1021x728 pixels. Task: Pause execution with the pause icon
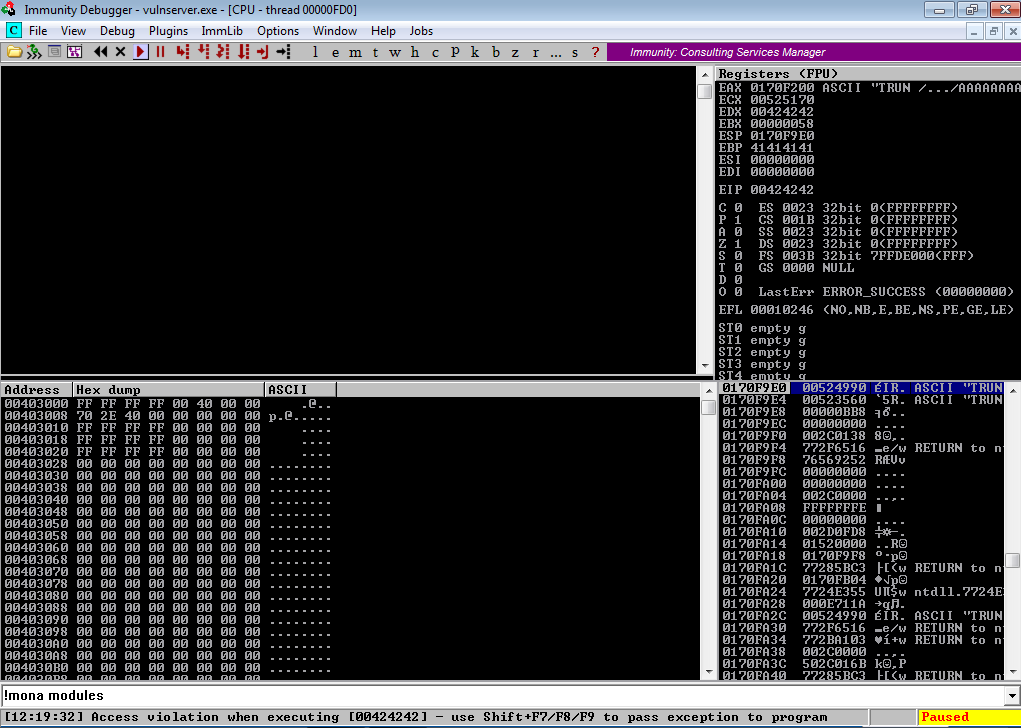(160, 52)
